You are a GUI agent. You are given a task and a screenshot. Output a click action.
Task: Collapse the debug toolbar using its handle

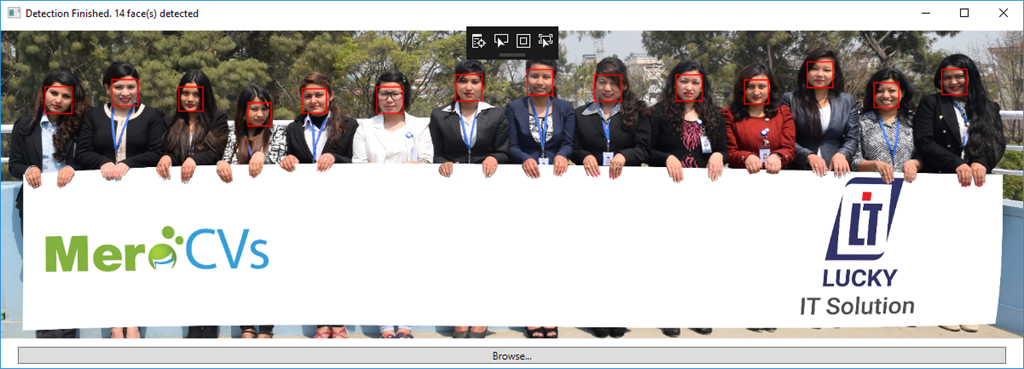(513, 56)
